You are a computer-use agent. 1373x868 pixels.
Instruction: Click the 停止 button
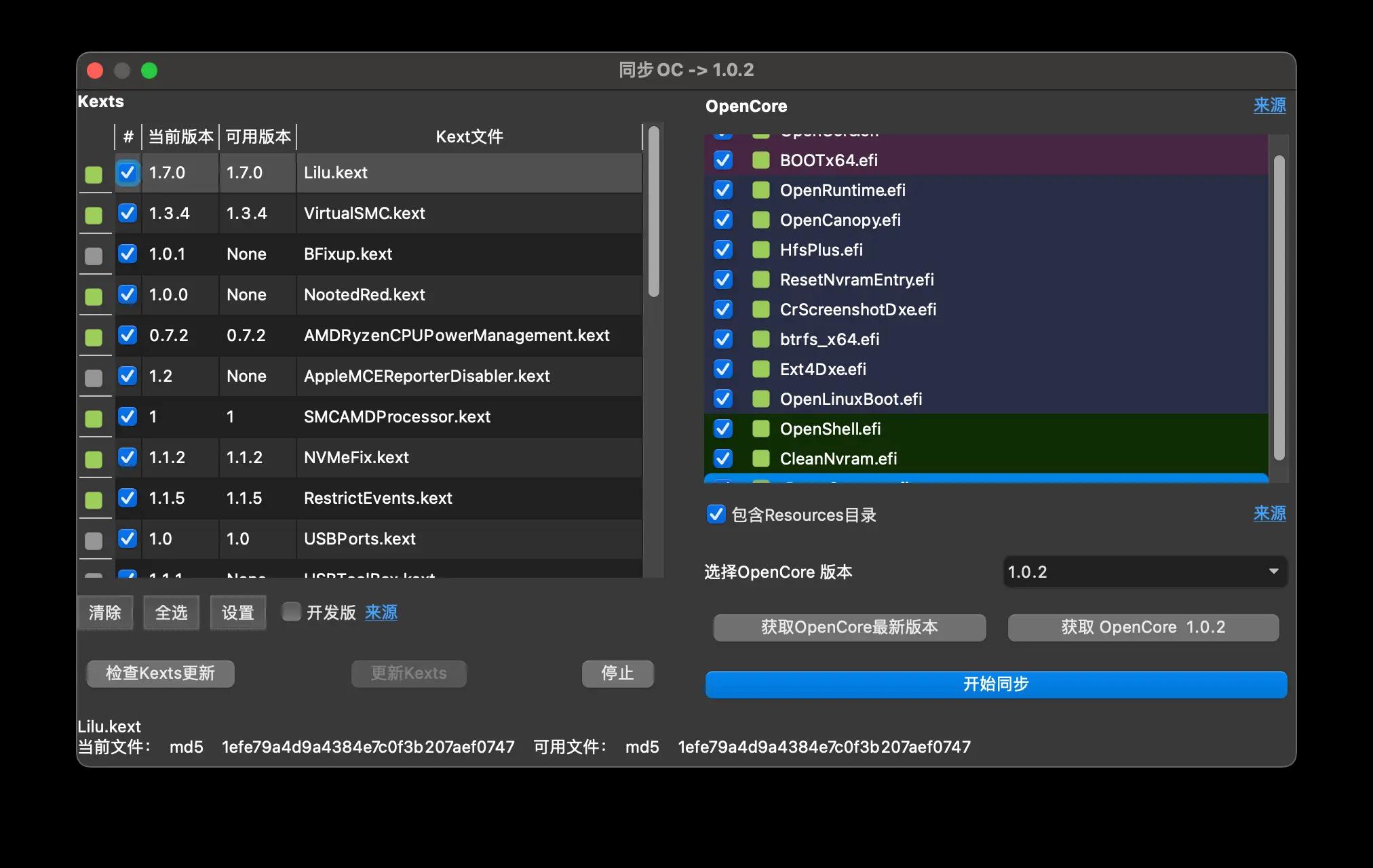point(618,673)
